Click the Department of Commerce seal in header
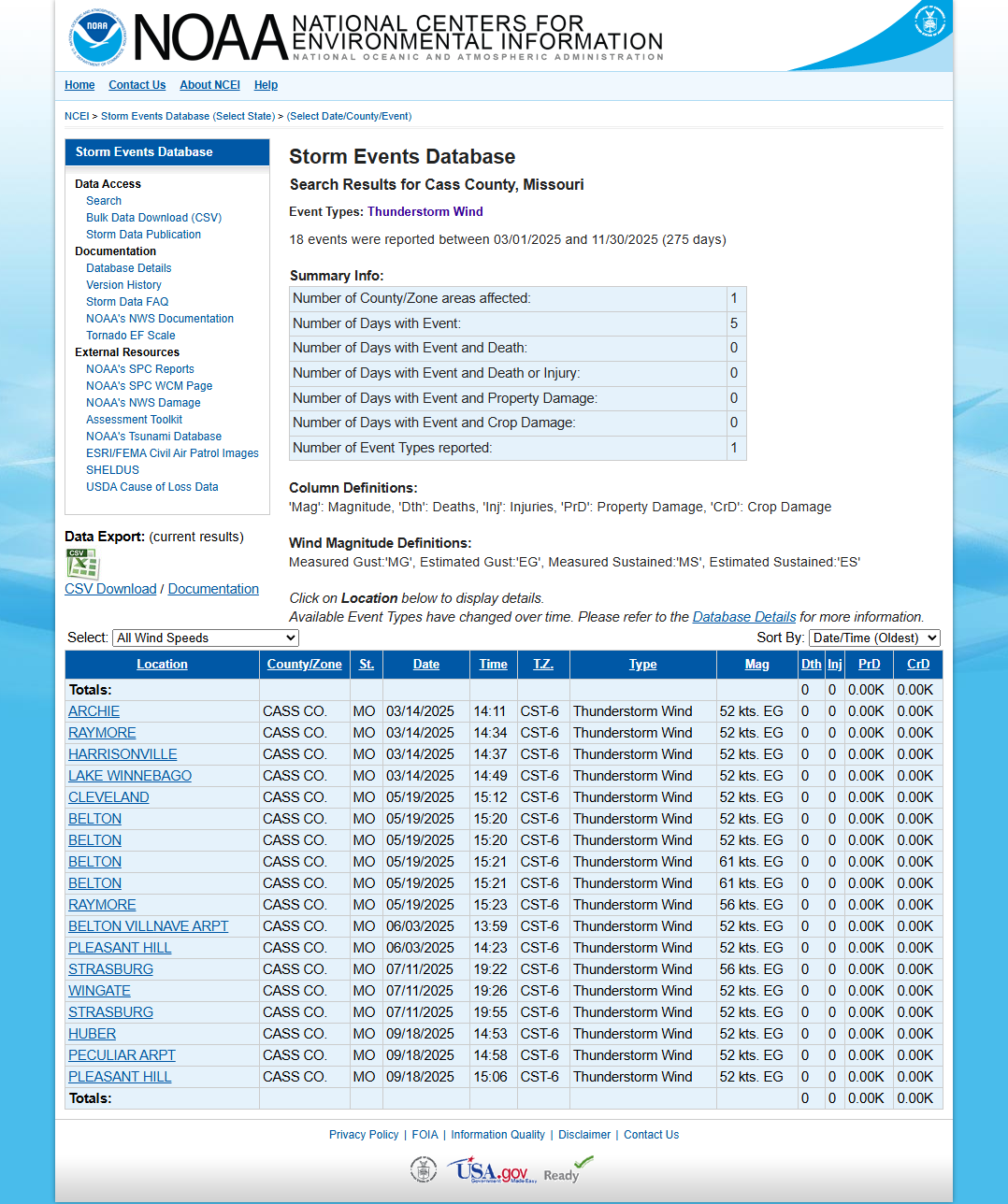 [929, 21]
